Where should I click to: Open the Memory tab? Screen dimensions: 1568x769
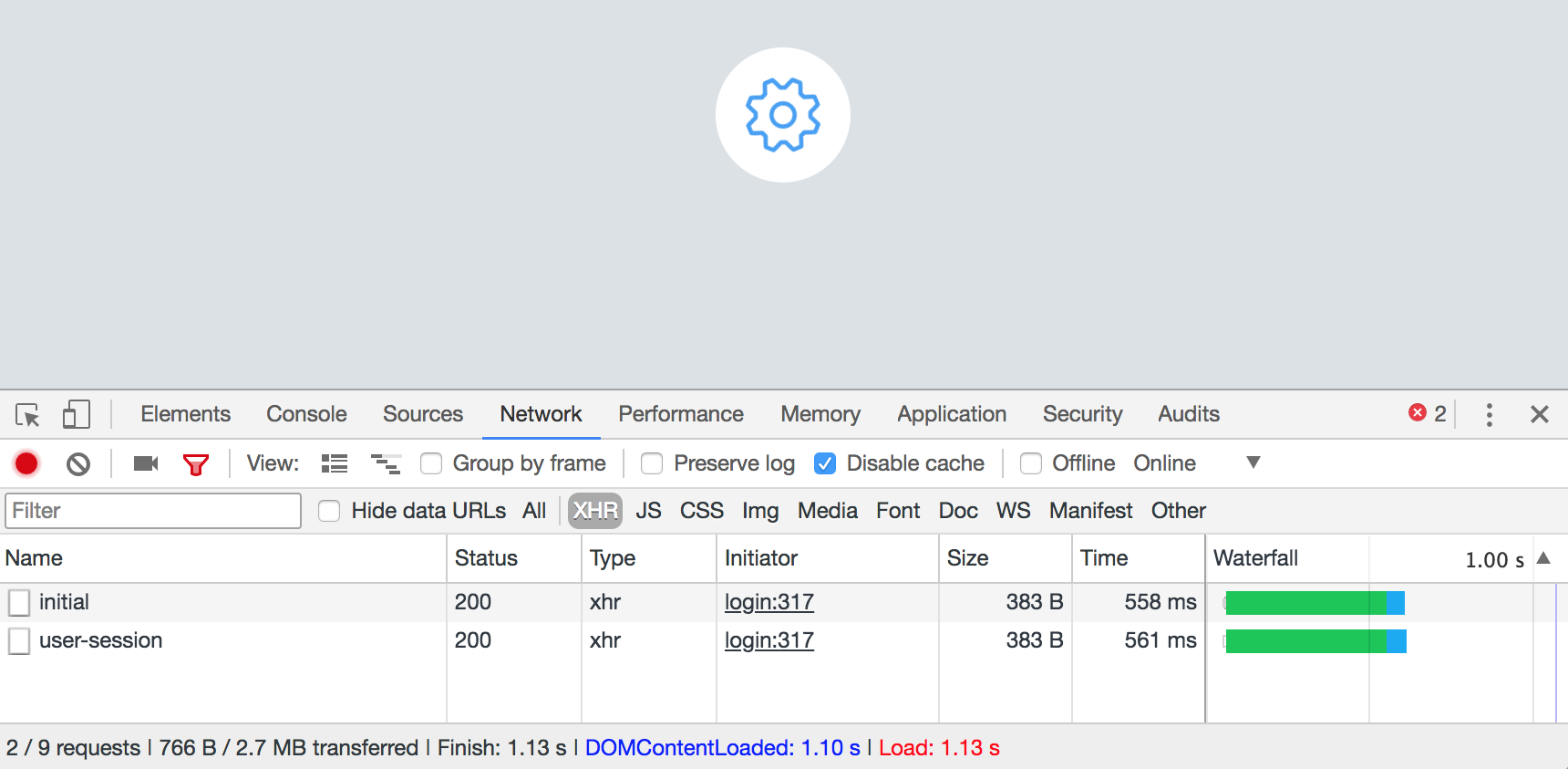(820, 414)
